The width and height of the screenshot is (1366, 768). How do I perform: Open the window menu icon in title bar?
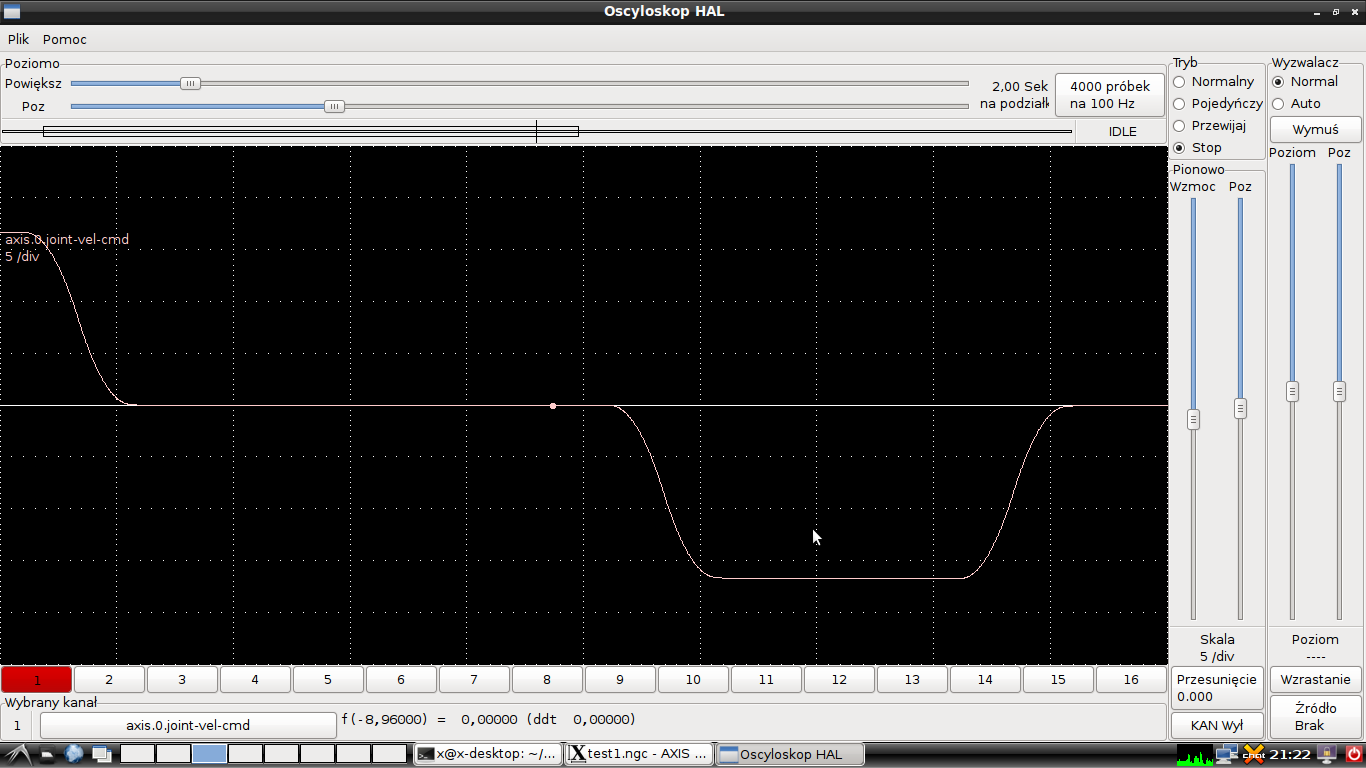pyautogui.click(x=12, y=11)
